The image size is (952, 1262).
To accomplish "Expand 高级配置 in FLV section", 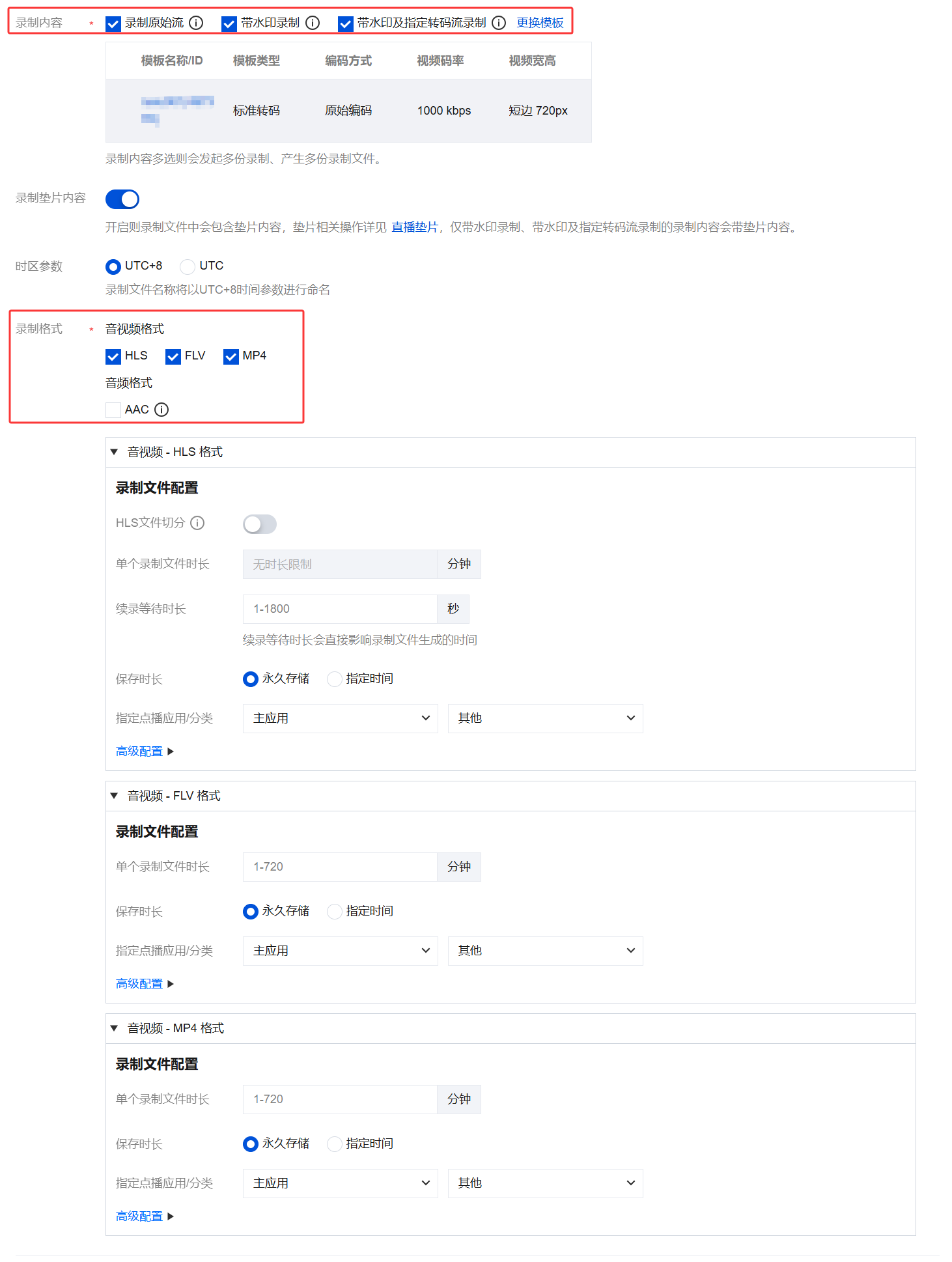I will (x=145, y=984).
